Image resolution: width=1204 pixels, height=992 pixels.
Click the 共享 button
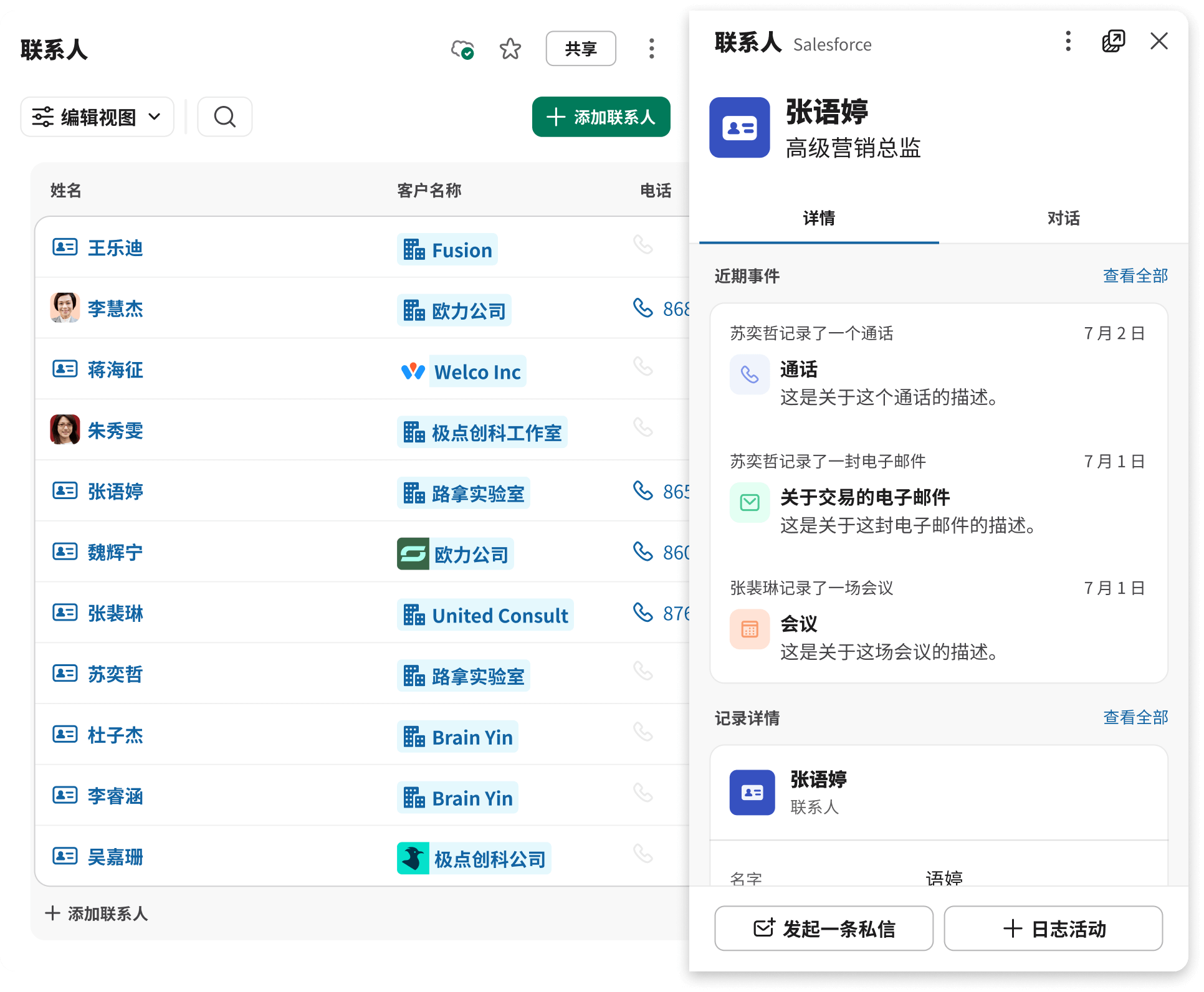coord(580,48)
